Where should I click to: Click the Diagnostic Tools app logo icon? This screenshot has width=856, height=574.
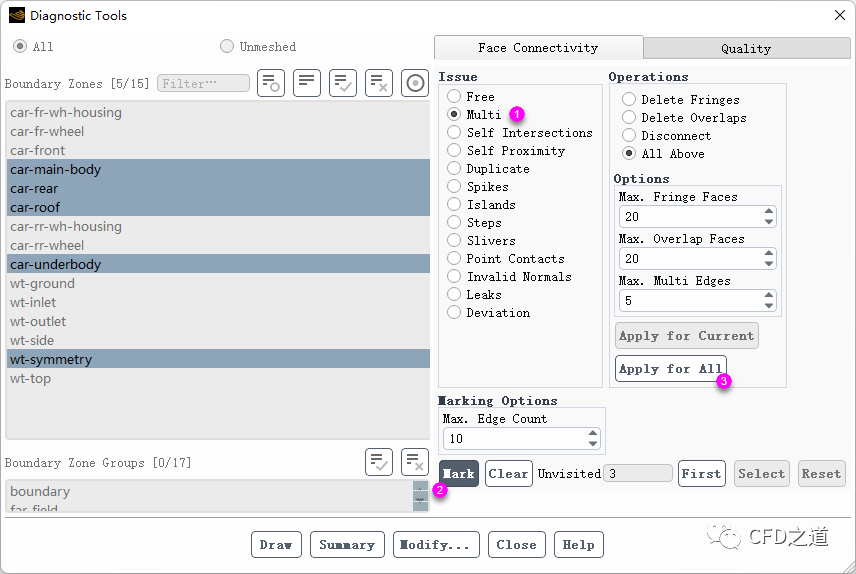click(x=16, y=16)
